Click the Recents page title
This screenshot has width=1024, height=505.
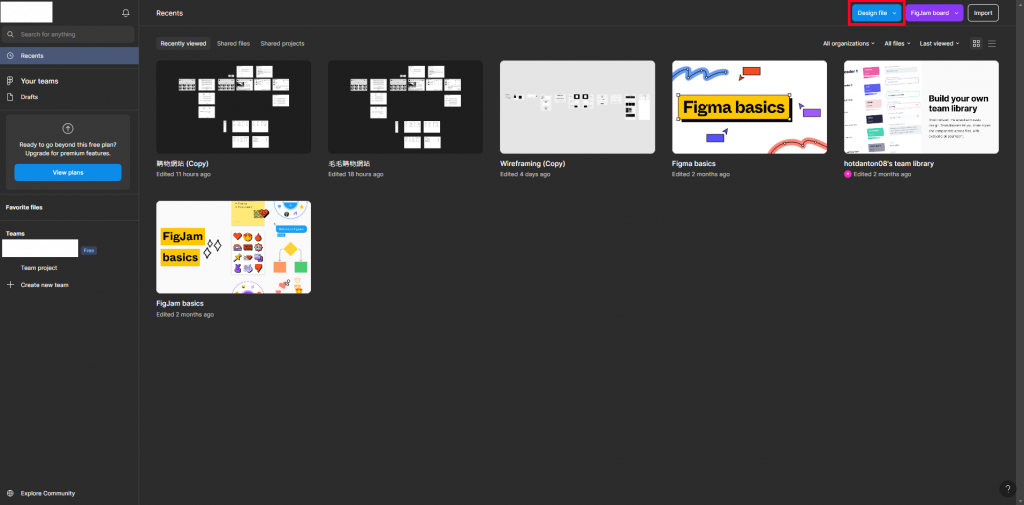[x=170, y=13]
